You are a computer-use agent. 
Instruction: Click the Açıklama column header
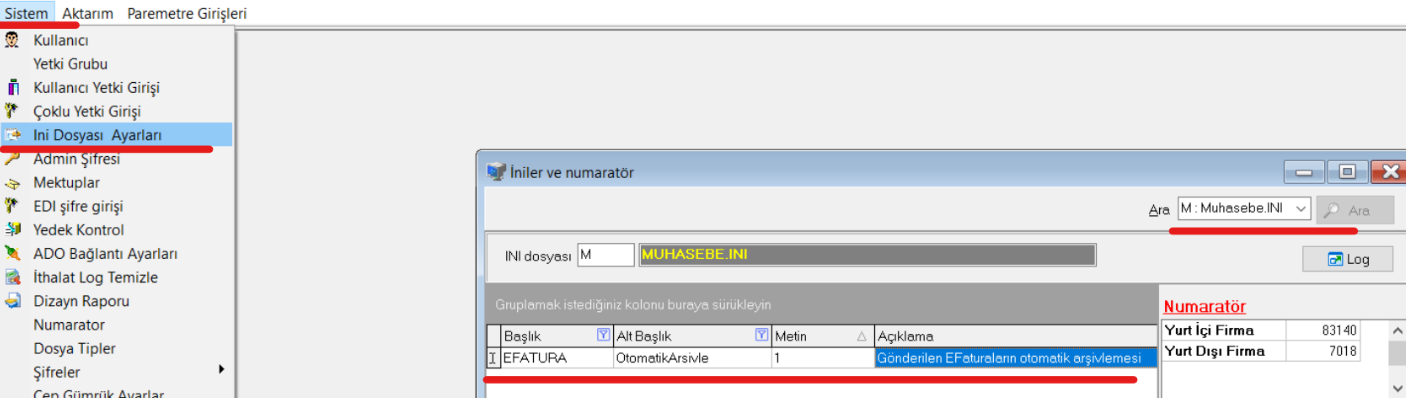(1016, 335)
